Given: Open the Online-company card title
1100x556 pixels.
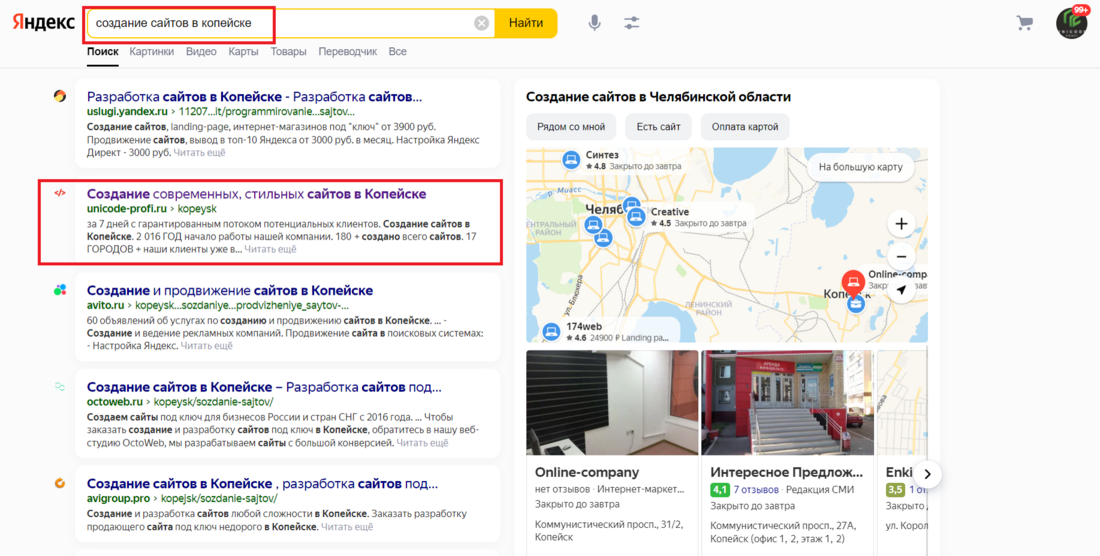Looking at the screenshot, I should [x=586, y=472].
